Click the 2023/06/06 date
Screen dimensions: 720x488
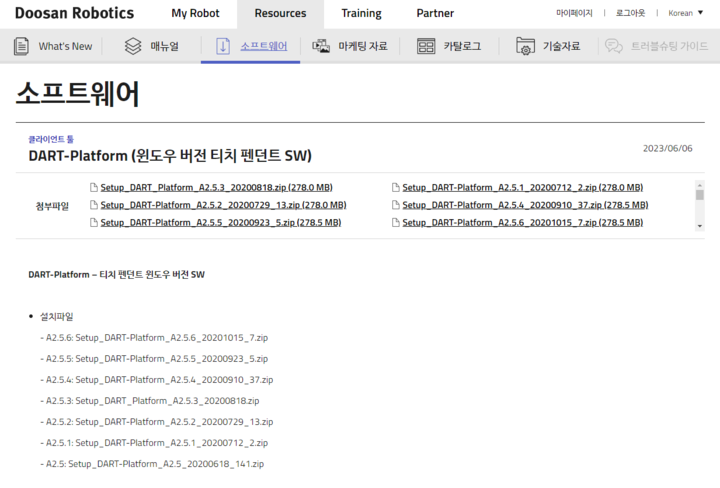click(667, 148)
